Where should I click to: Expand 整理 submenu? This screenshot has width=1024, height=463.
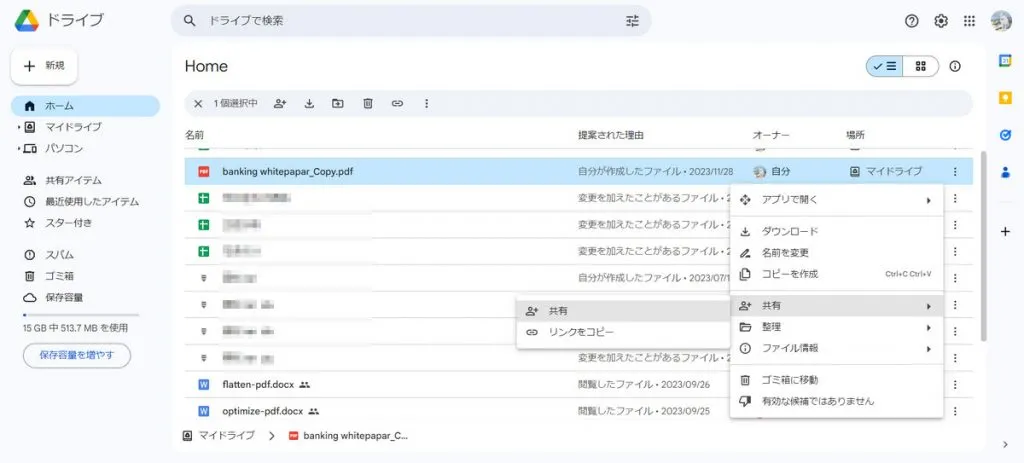pos(928,327)
